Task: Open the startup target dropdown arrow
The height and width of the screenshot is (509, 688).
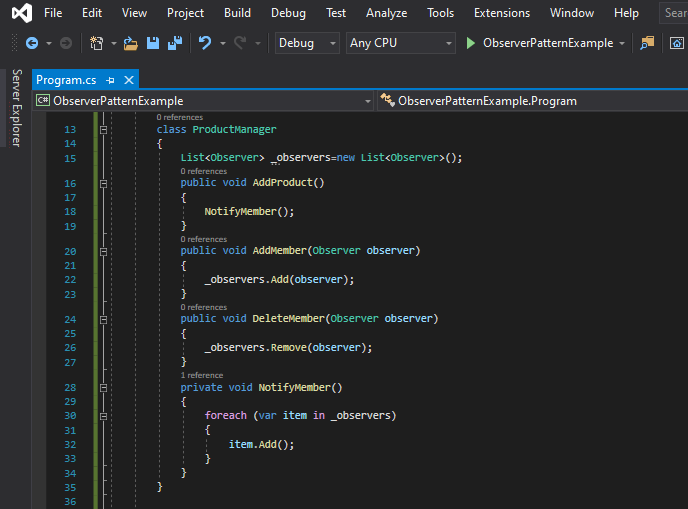Action: [622, 43]
